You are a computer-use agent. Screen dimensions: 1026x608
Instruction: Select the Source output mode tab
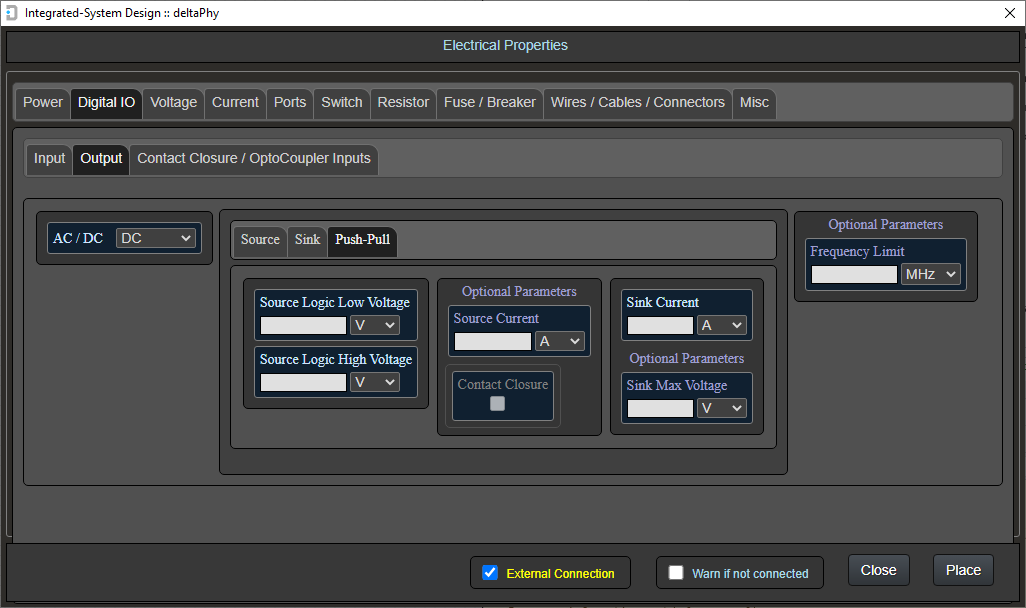[x=260, y=239]
